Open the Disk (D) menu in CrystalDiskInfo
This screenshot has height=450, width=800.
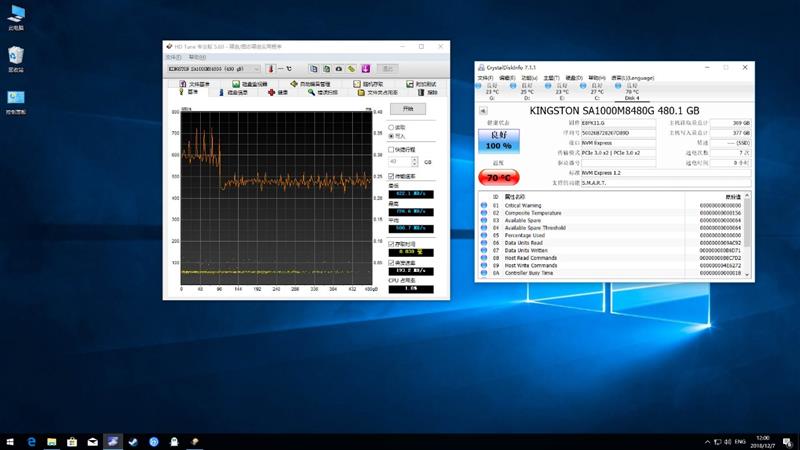coord(574,78)
